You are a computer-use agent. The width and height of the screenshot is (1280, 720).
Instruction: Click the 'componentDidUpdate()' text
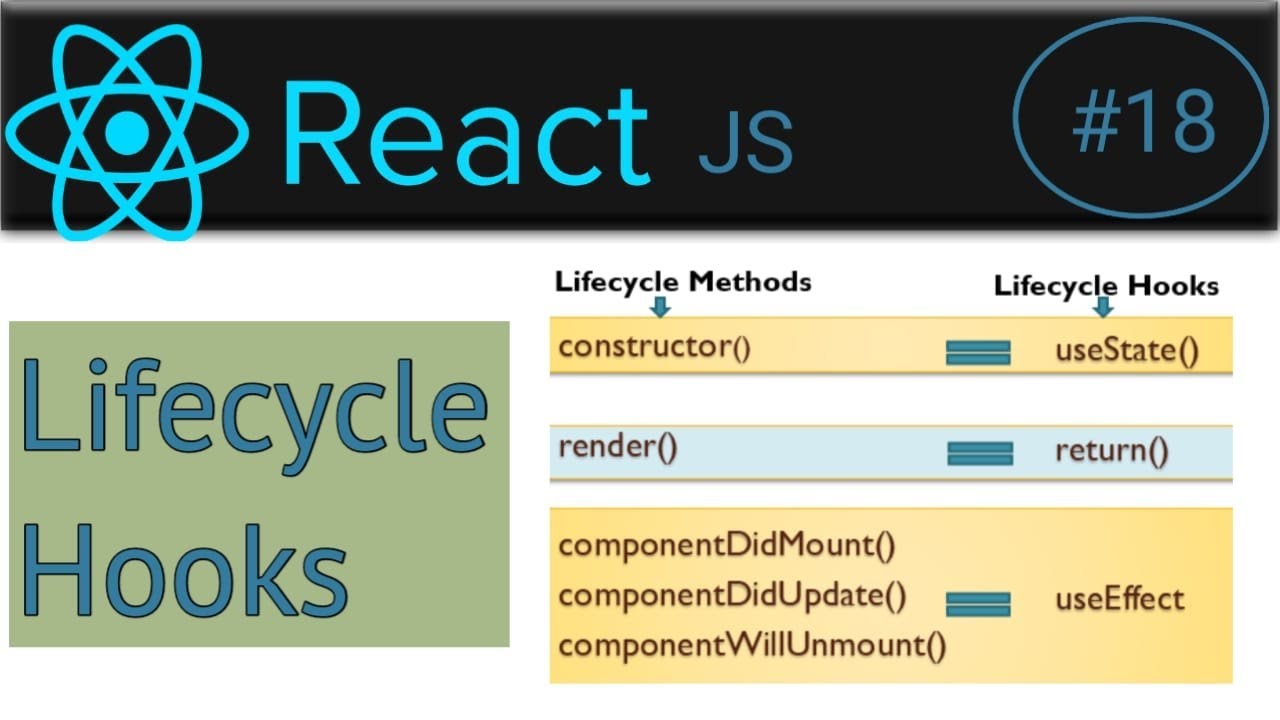click(733, 595)
